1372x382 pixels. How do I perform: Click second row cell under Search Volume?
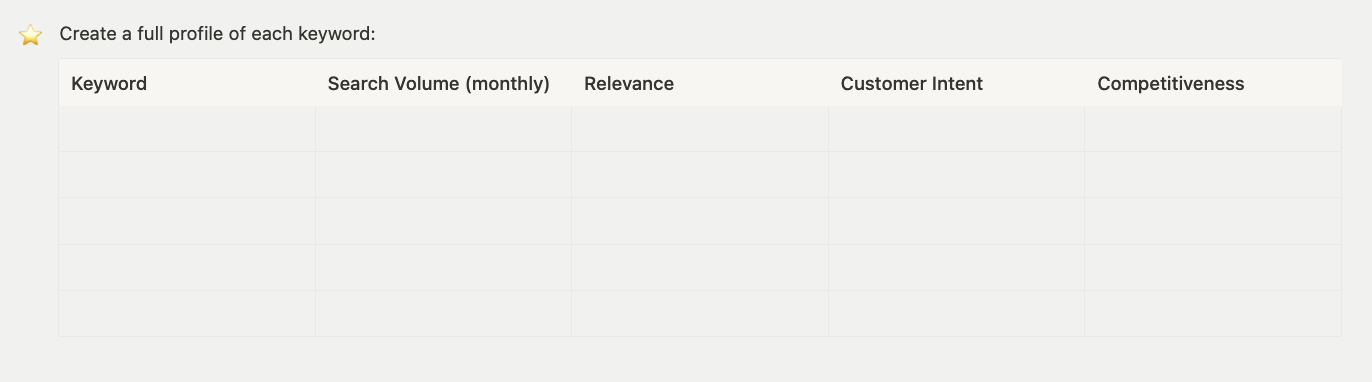pyautogui.click(x=443, y=175)
